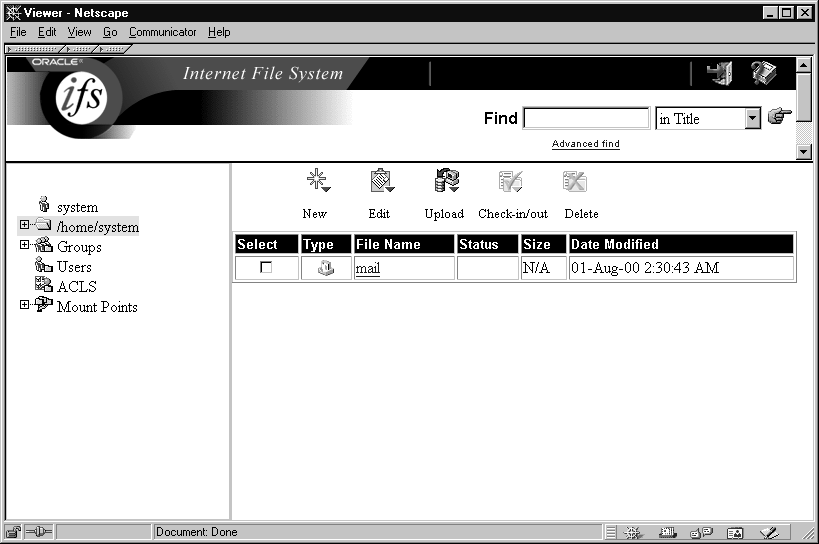Click the Size column header
This screenshot has width=819, height=544.
544,244
